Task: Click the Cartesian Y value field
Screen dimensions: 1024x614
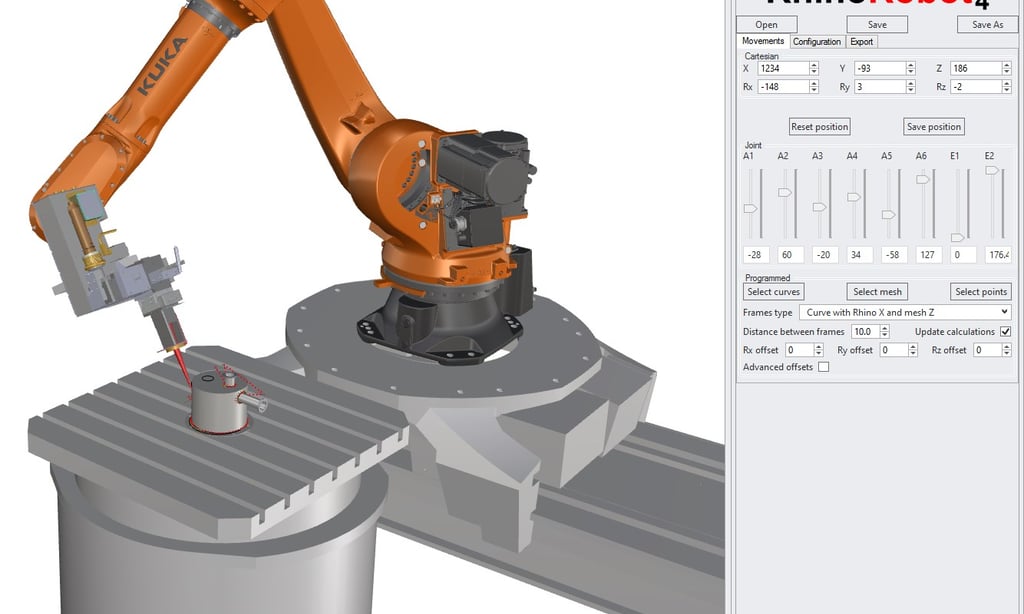Action: [x=880, y=68]
